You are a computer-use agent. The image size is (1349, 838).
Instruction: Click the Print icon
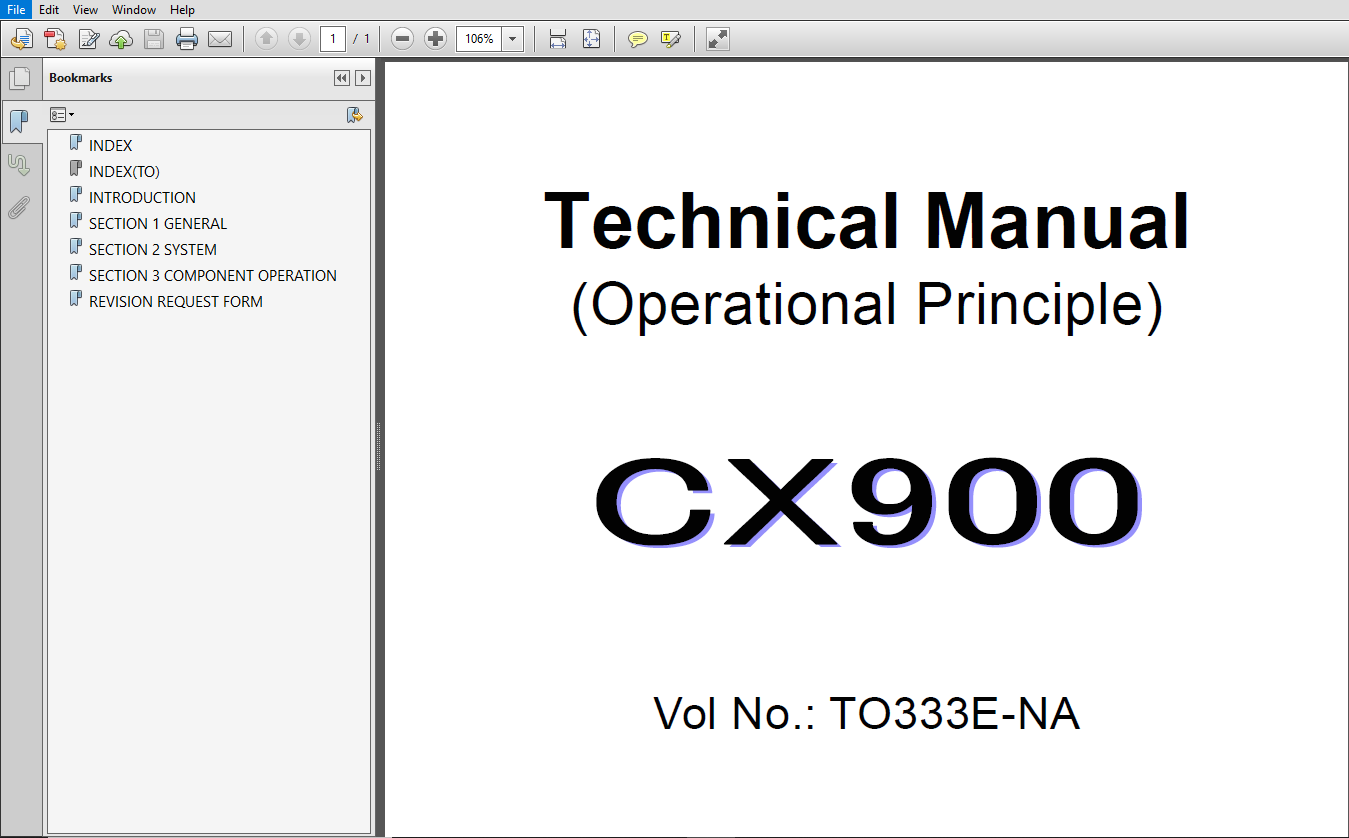[x=187, y=39]
